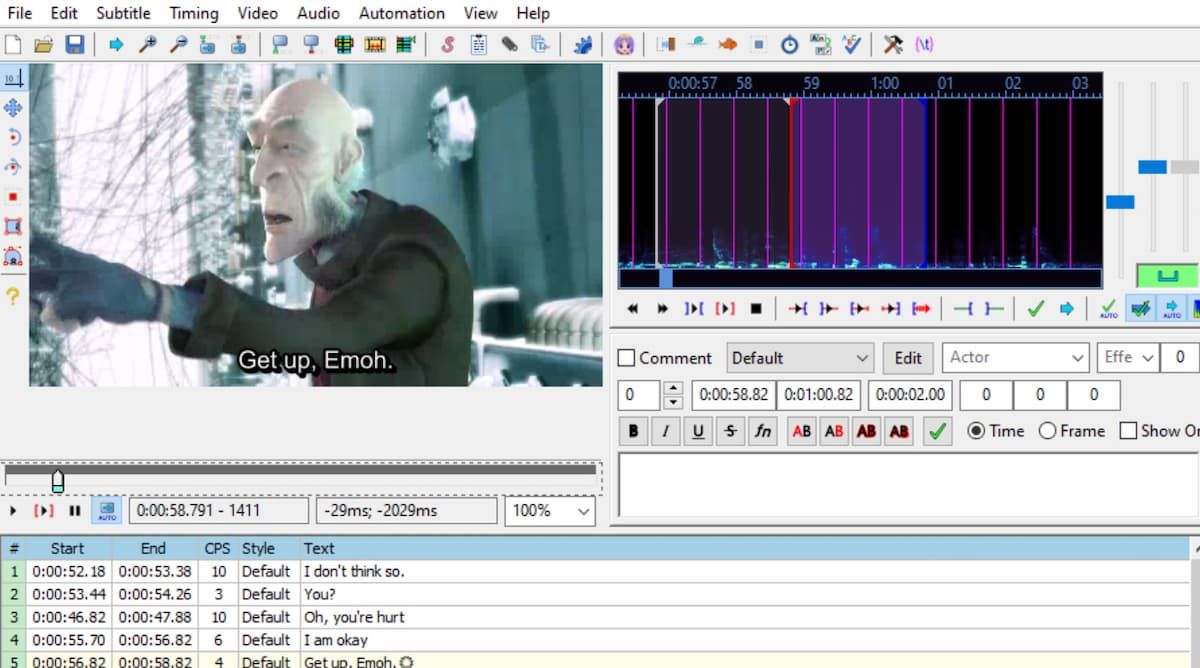Open the Automation menu
Image resolution: width=1200 pixels, height=668 pixels.
pyautogui.click(x=401, y=13)
